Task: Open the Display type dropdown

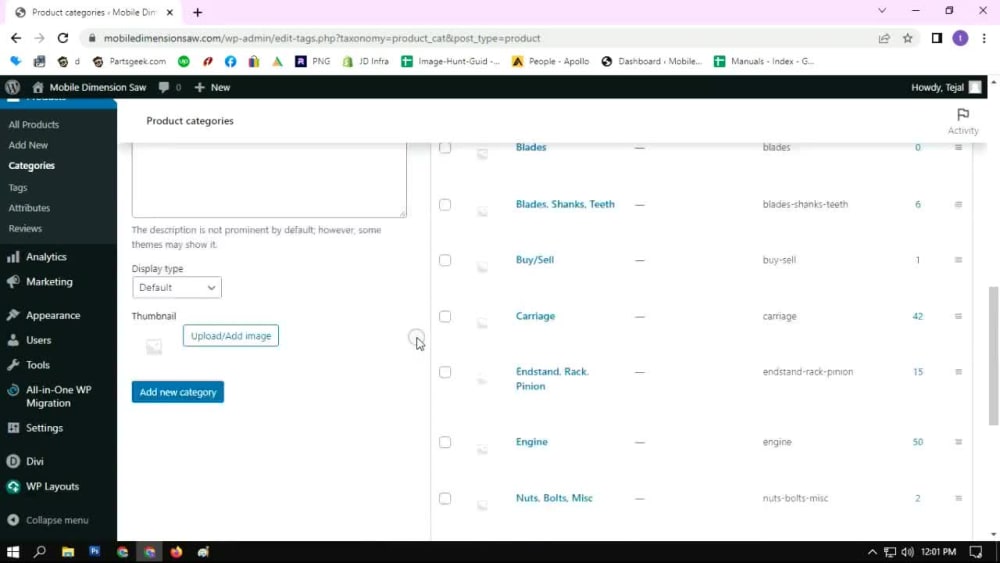Action: [177, 288]
